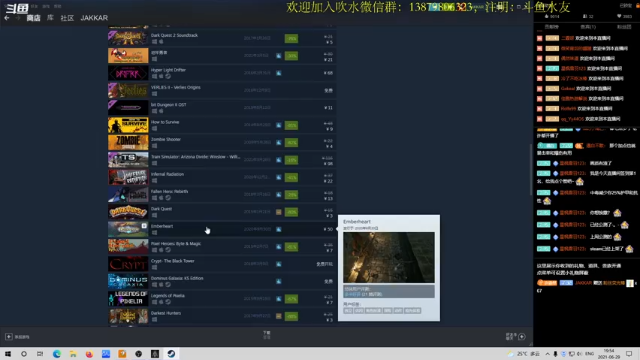The image size is (640, 360).
Task: Select Legends of Pixelia title
Action: pos(168,296)
